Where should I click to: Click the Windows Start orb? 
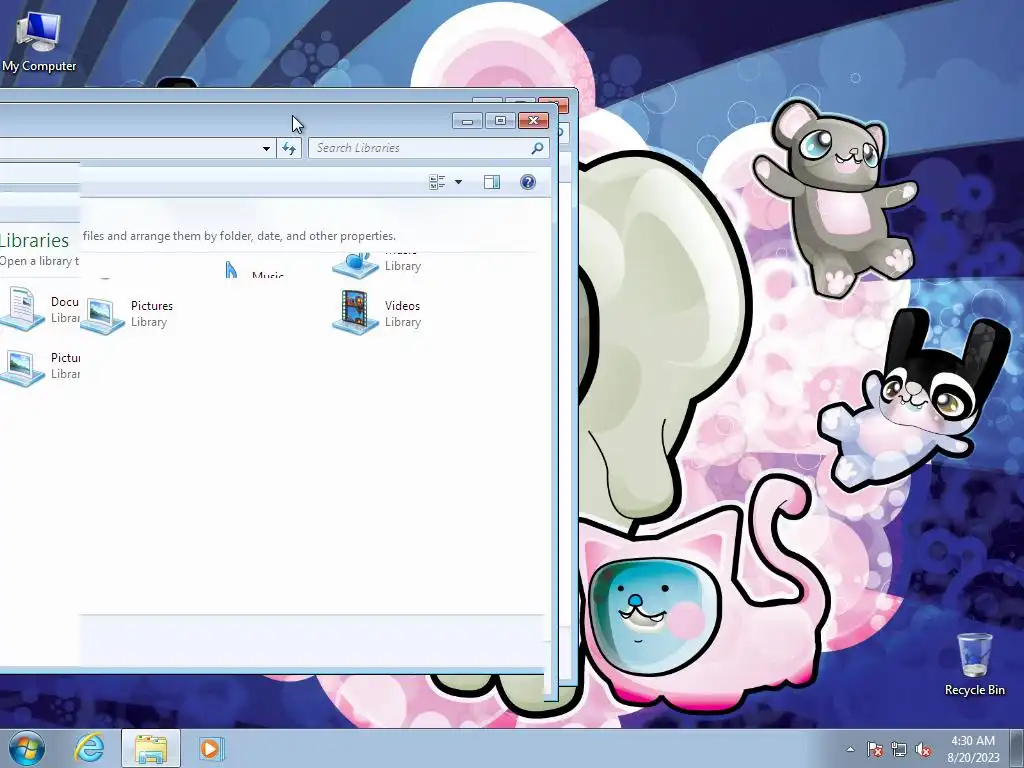coord(27,748)
